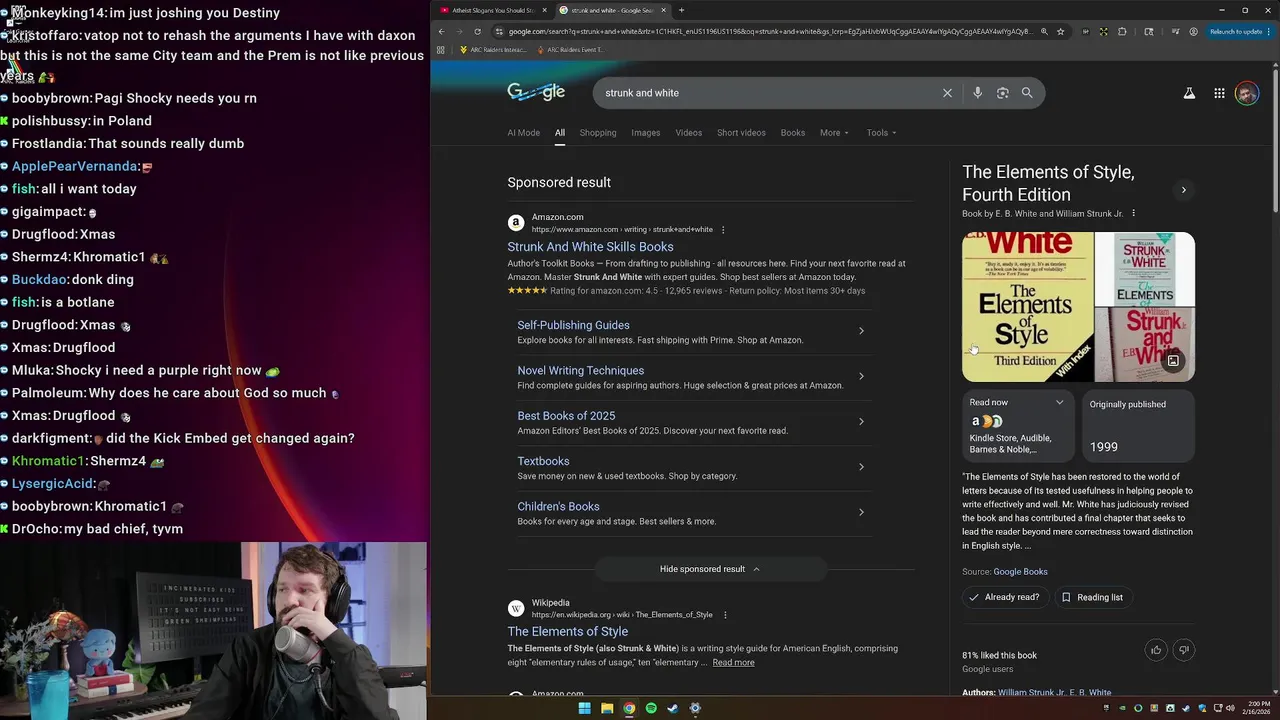Collapse ads with Hide sponsored result

710,569
